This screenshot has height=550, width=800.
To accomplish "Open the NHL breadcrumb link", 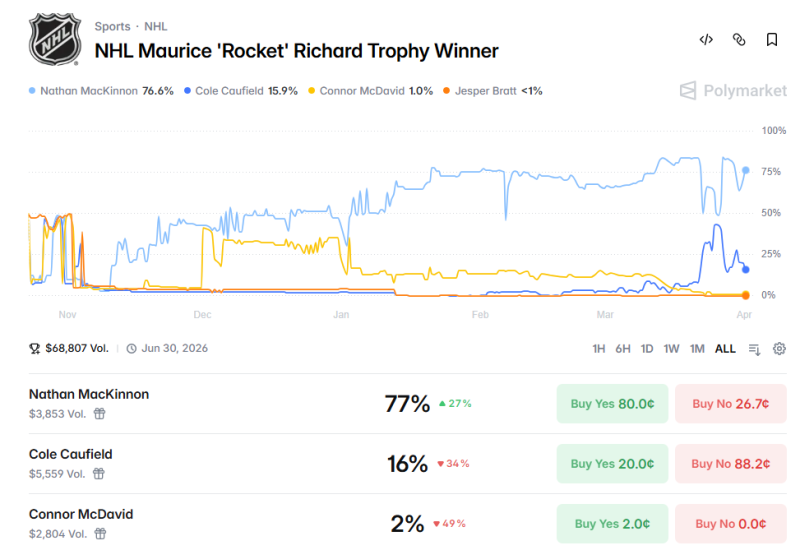I will click(x=156, y=26).
